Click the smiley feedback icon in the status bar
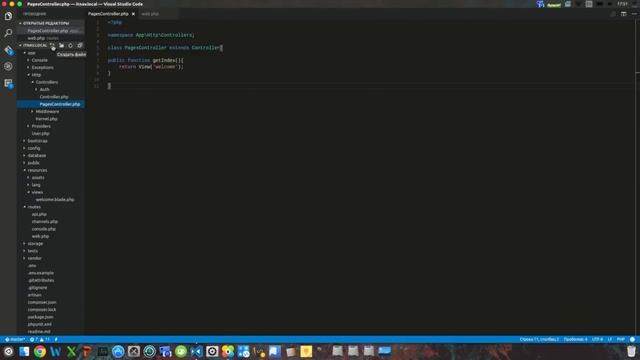Image resolution: width=640 pixels, height=360 pixels. [x=632, y=339]
